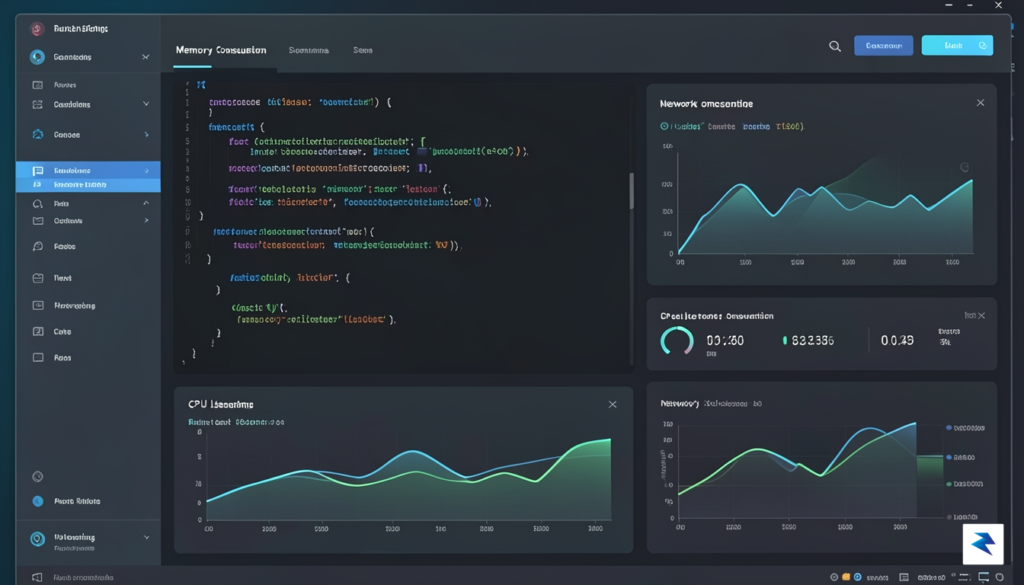
Task: Click the terminal-style sidebar icon above "Cate"
Action: tap(38, 306)
